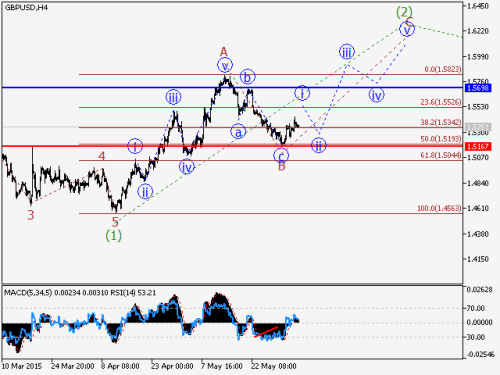Click the 23.6(1.5526) Fibonacci label
The height and width of the screenshot is (375, 500).
441,102
